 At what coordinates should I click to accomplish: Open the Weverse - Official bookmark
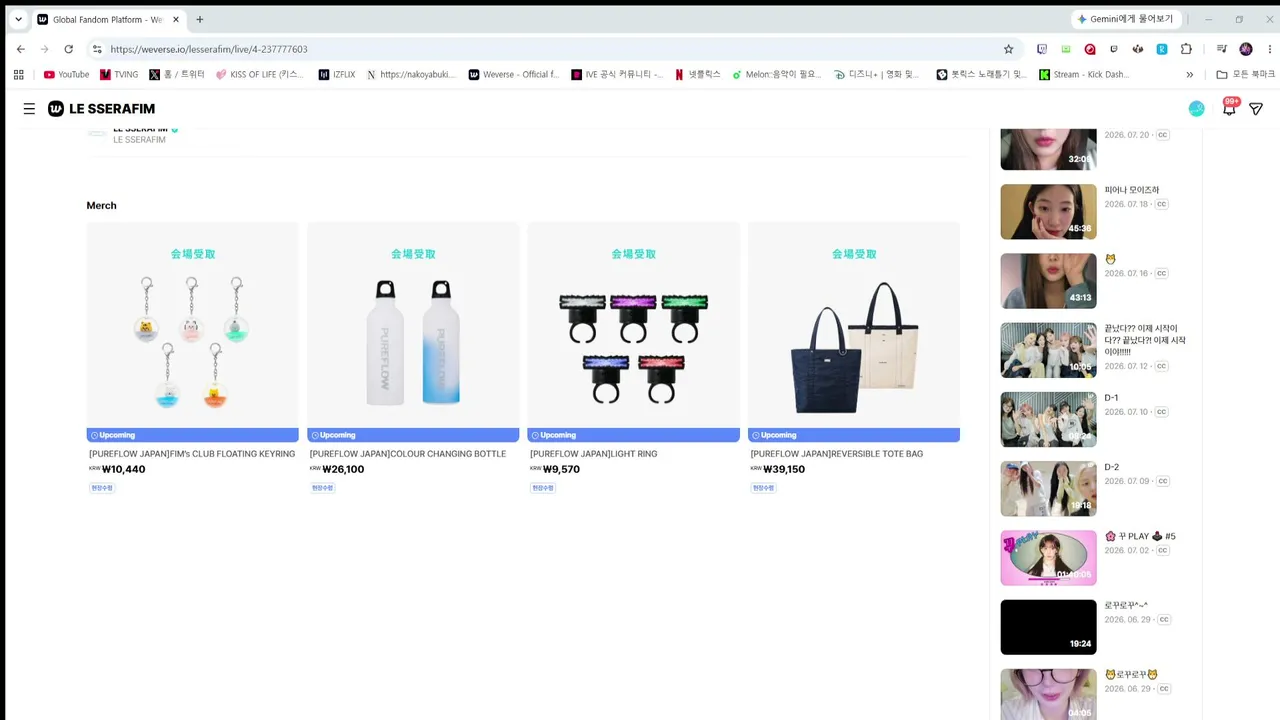coord(514,74)
